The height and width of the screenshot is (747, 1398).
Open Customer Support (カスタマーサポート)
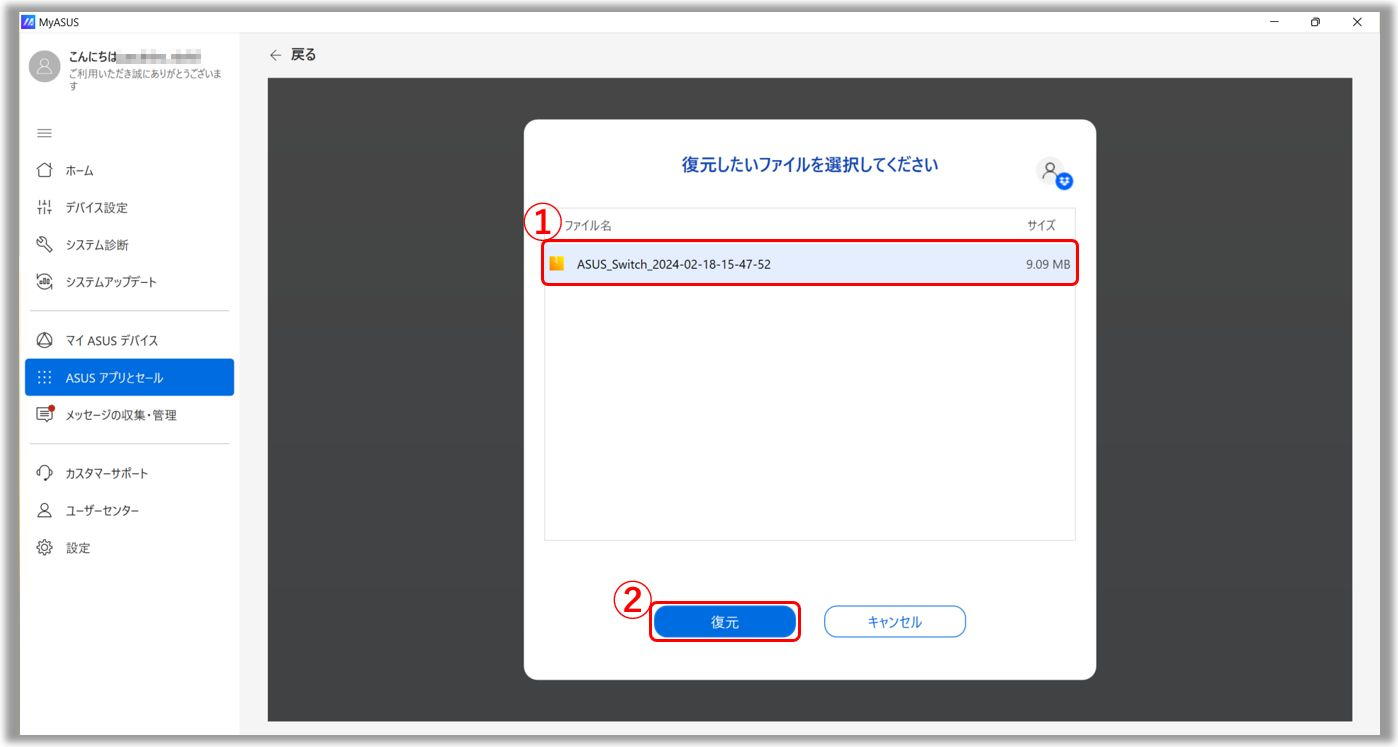[129, 474]
